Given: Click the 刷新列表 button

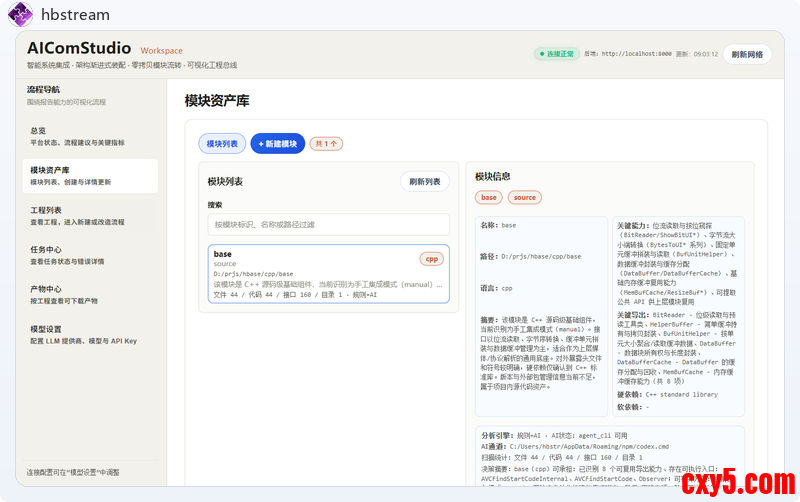Looking at the screenshot, I should click(425, 181).
